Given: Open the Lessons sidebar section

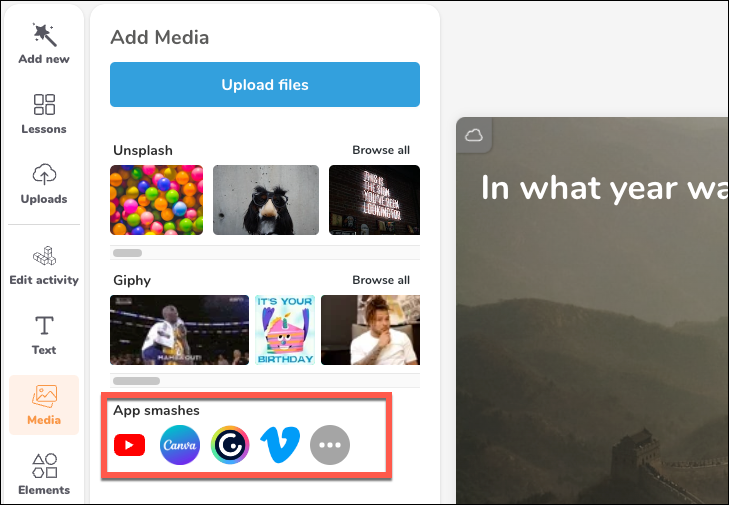Looking at the screenshot, I should pyautogui.click(x=44, y=114).
